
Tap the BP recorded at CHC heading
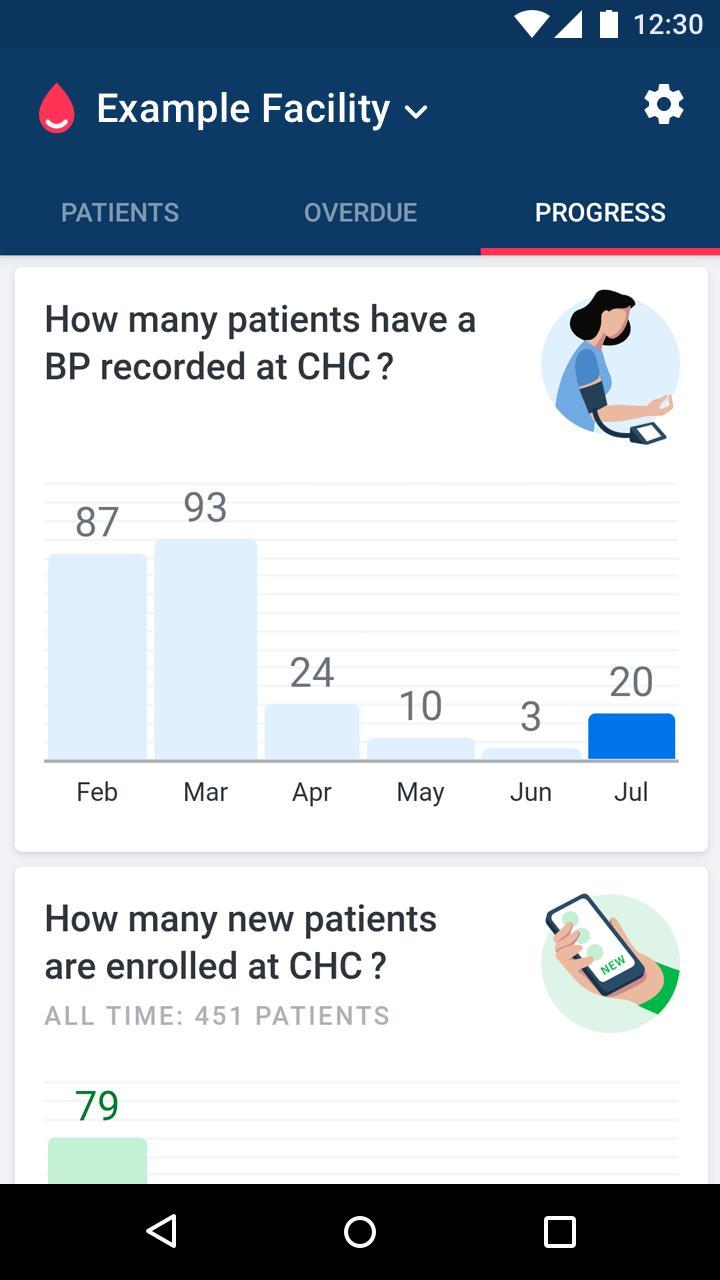(260, 342)
